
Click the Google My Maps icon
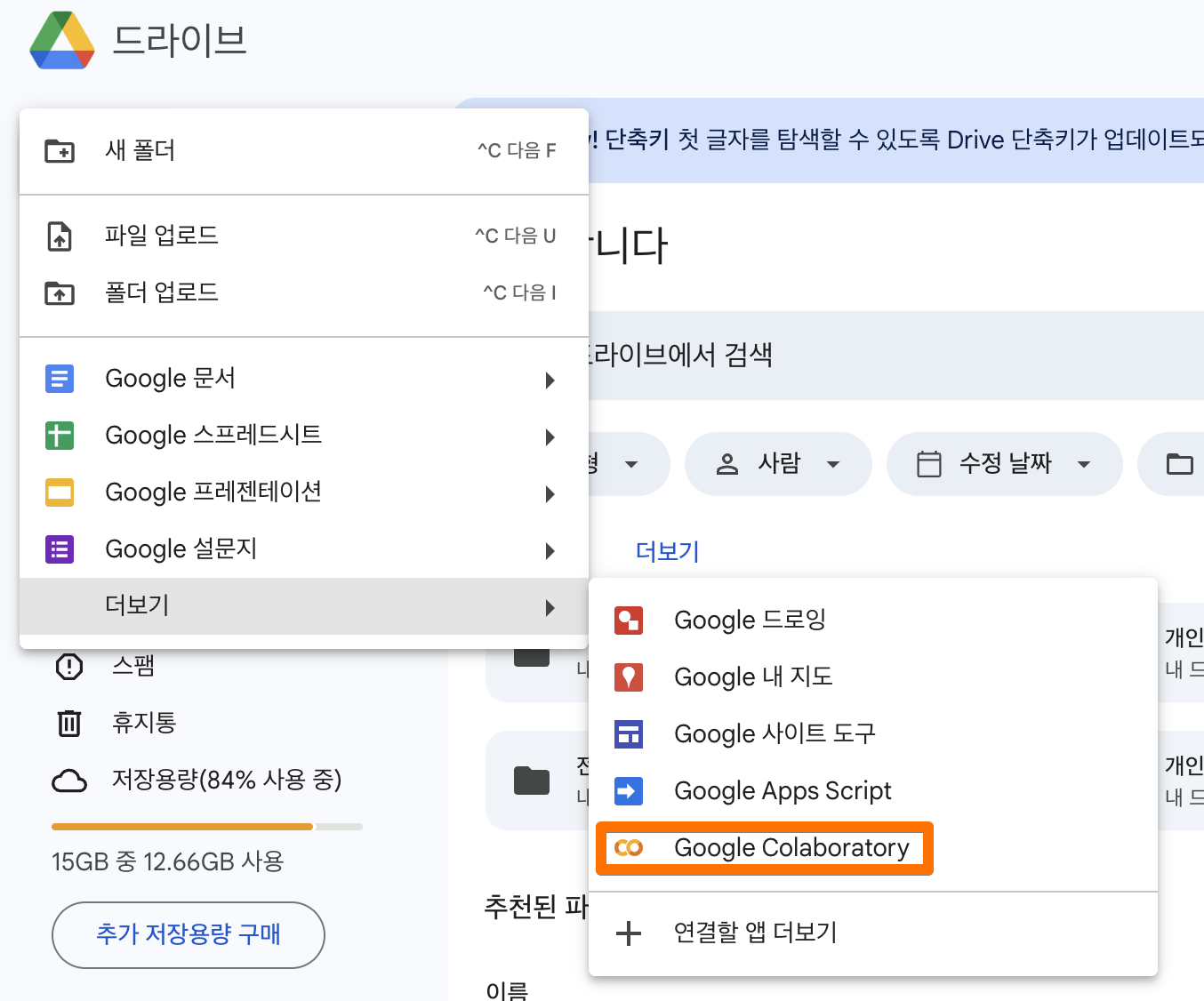[x=629, y=677]
